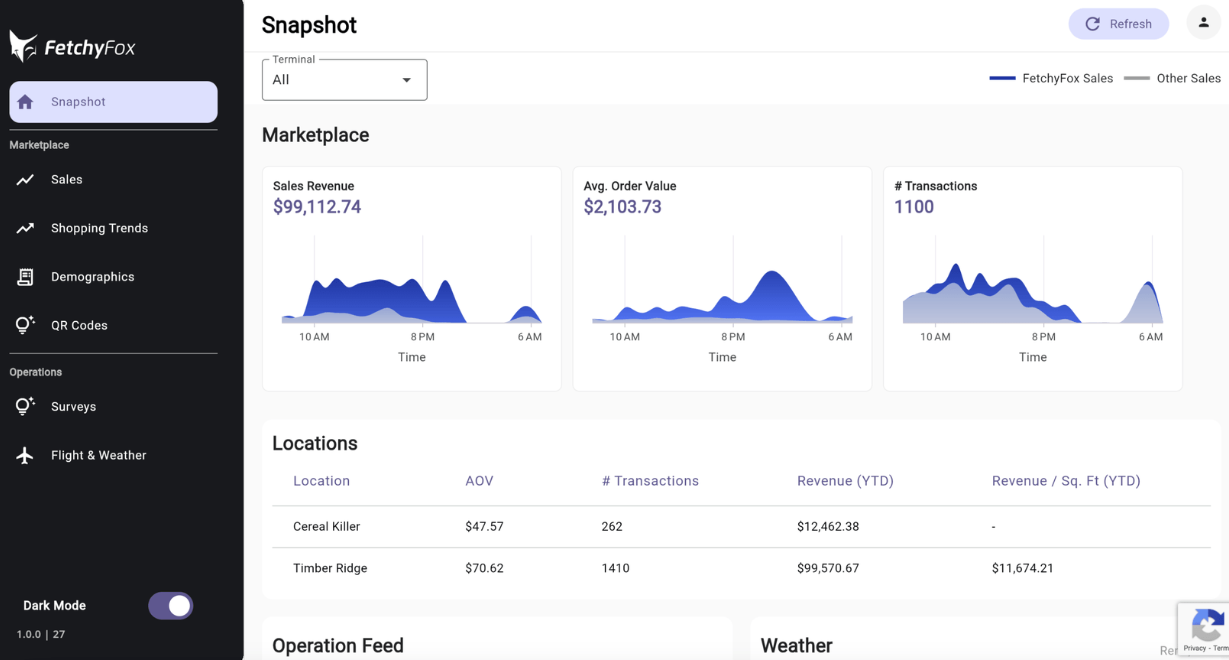Click the FetchyFox fox logo
1229x660 pixels.
[x=23, y=44]
